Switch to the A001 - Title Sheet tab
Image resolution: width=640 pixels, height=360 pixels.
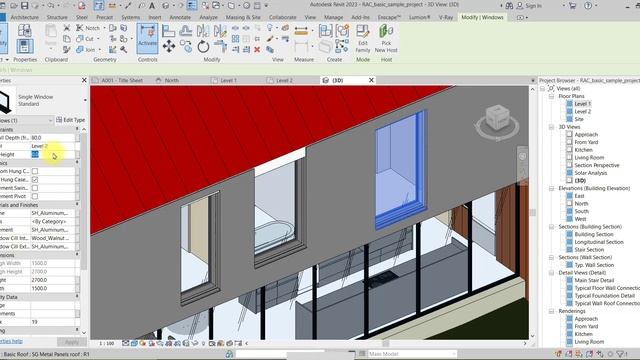[122, 80]
